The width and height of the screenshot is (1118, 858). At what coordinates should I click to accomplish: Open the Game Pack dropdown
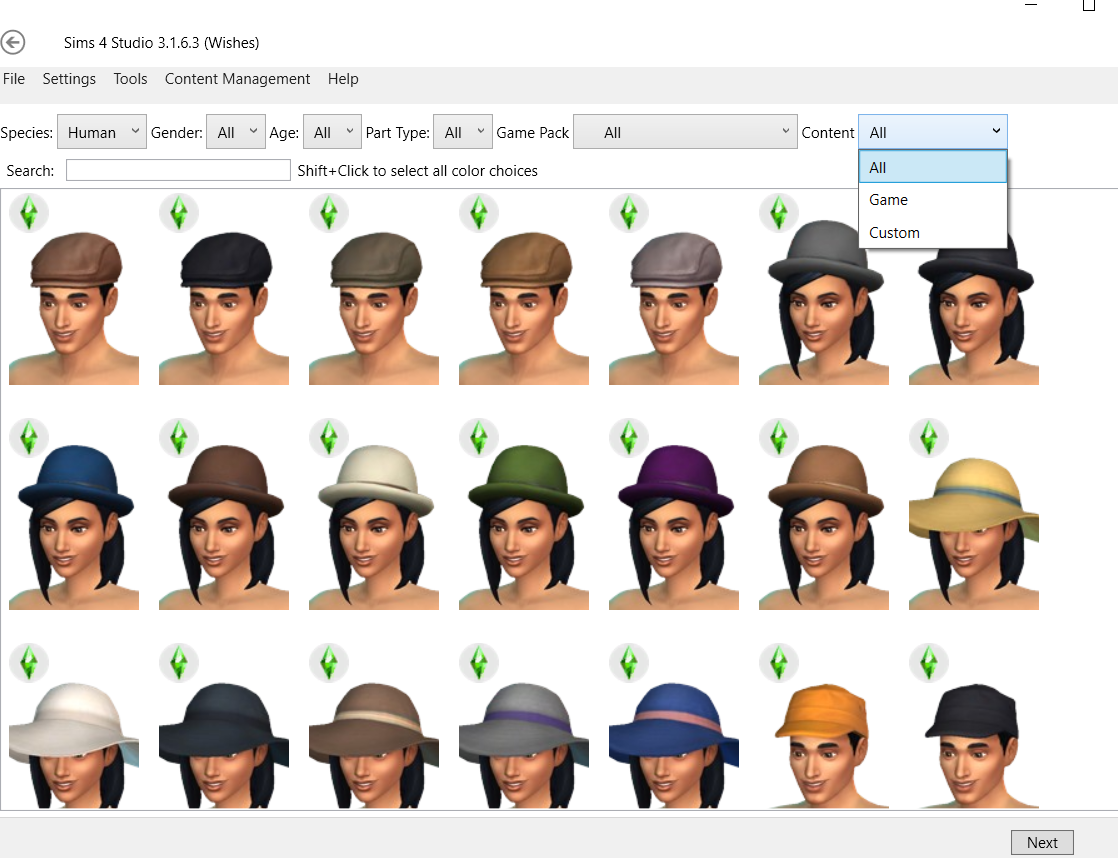pyautogui.click(x=685, y=132)
